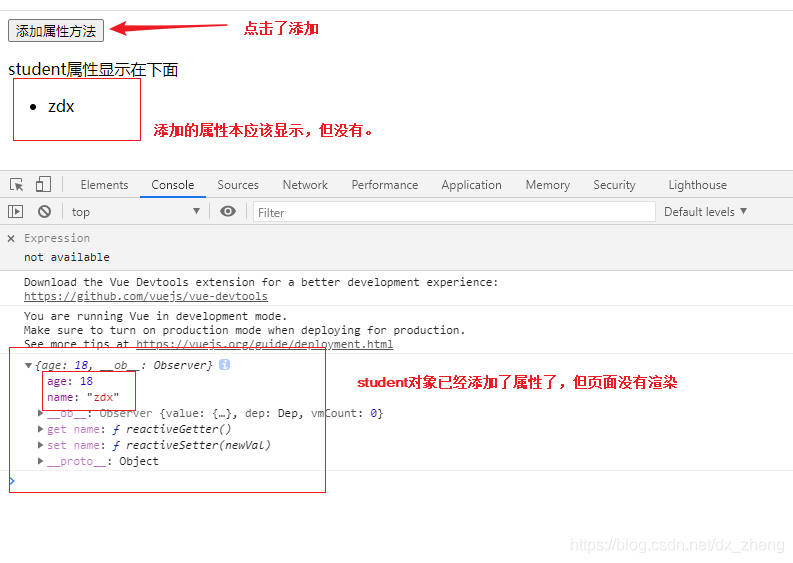Select the age: 18 property row
Viewport: 793px width, 563px height.
click(x=70, y=381)
